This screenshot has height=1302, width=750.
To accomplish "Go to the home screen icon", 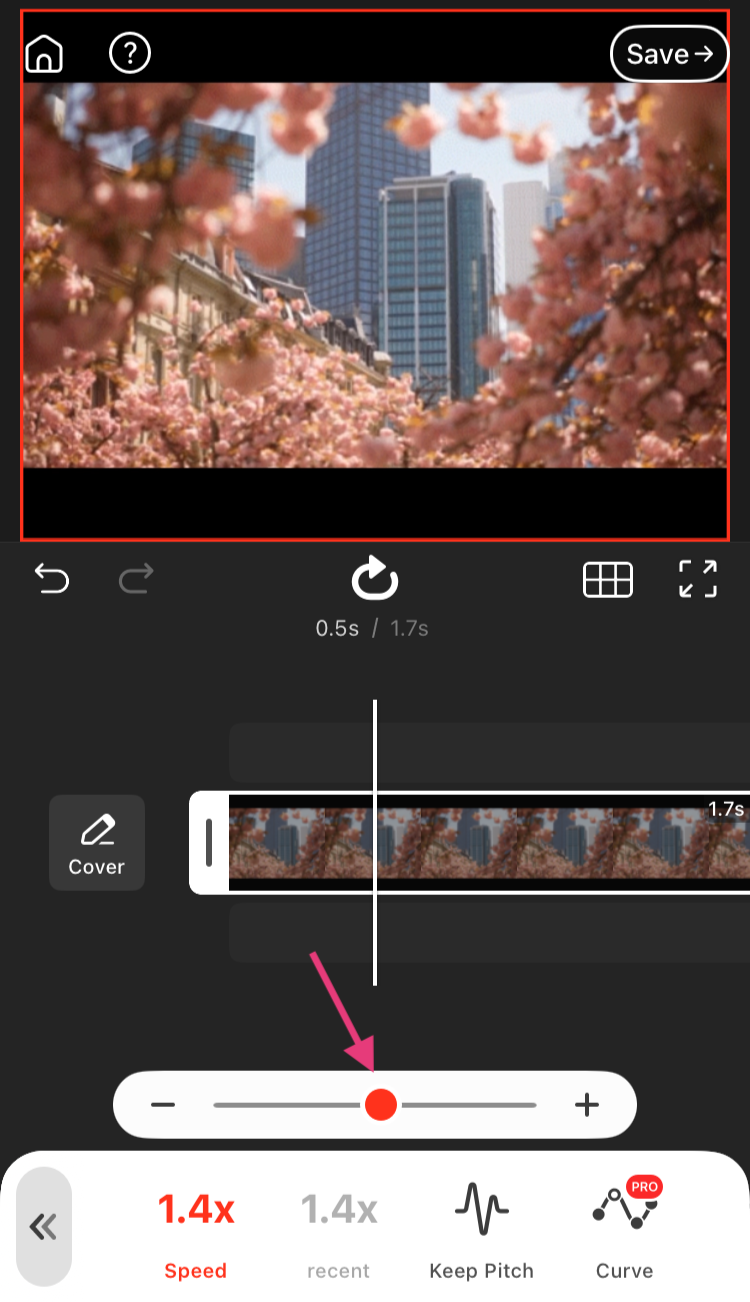I will 43,54.
